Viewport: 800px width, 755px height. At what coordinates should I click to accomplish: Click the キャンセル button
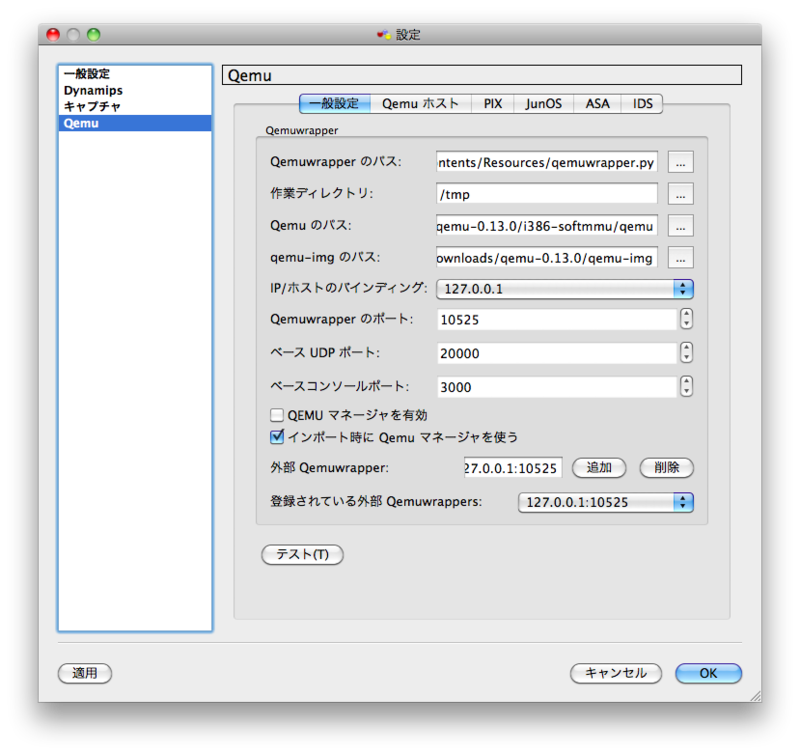tap(616, 673)
